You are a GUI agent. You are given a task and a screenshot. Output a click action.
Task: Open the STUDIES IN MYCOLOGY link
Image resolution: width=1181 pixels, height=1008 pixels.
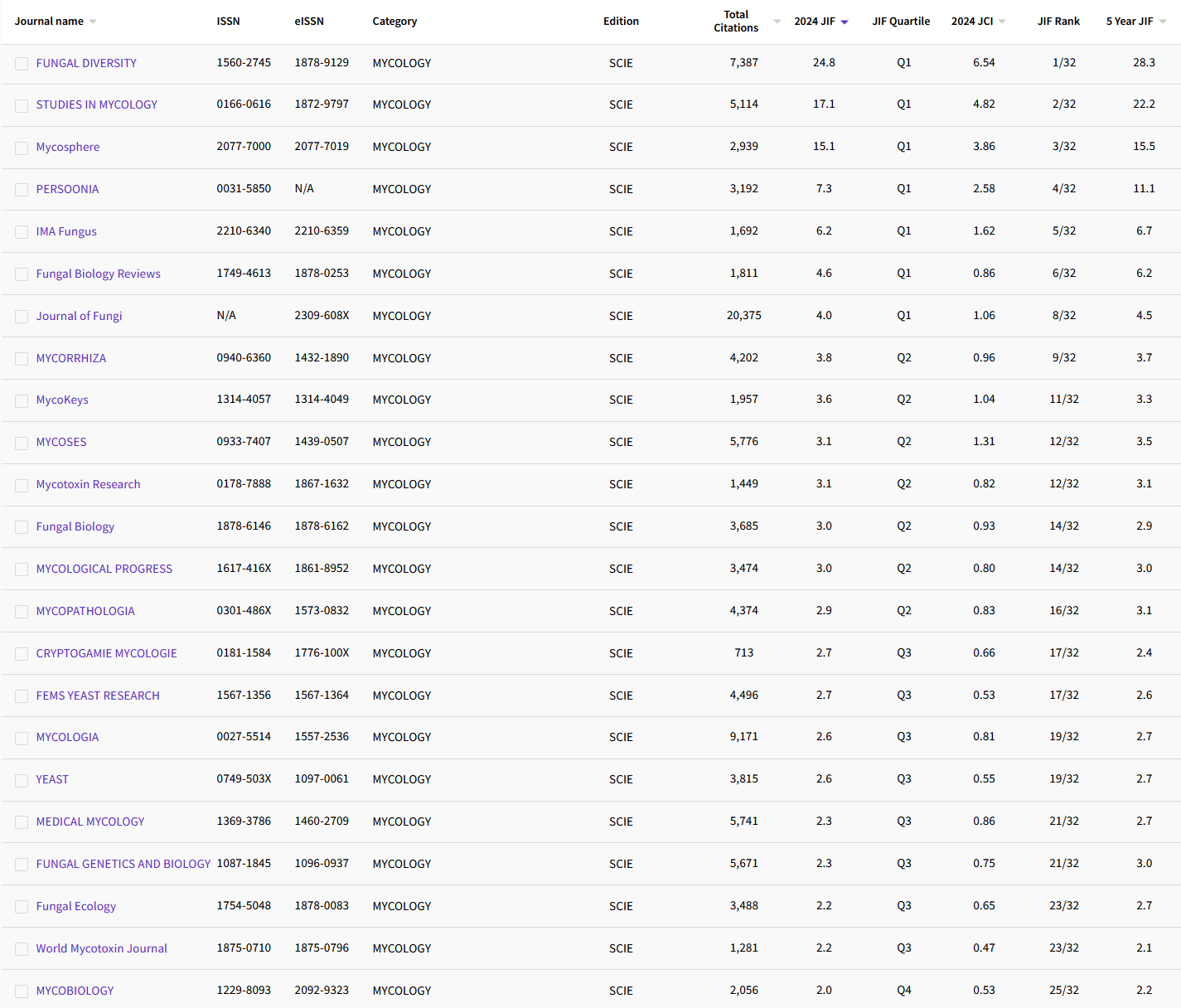[96, 104]
